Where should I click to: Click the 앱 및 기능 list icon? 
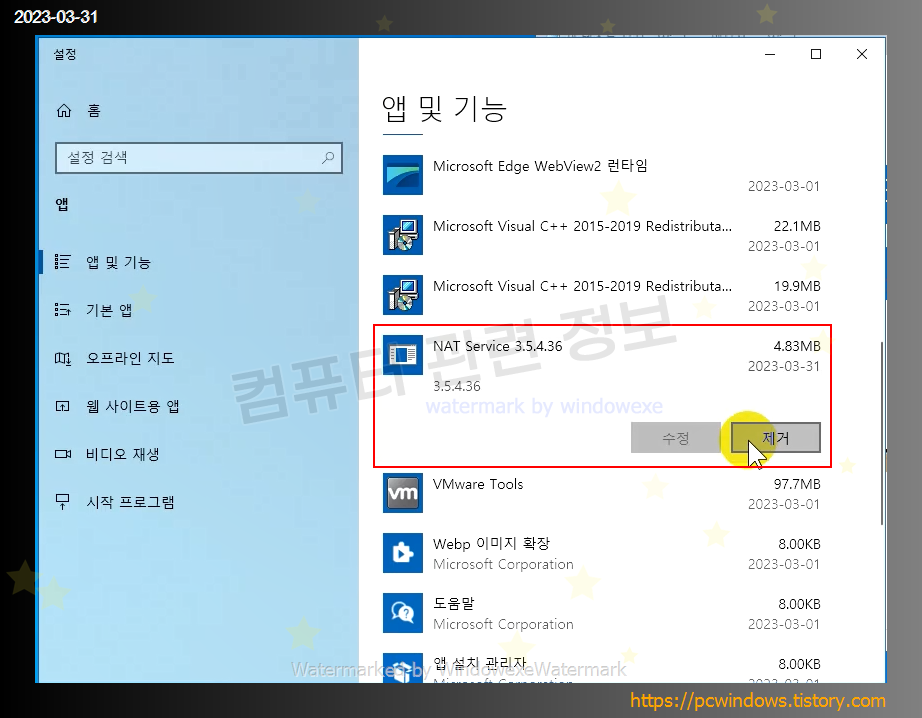[62, 262]
